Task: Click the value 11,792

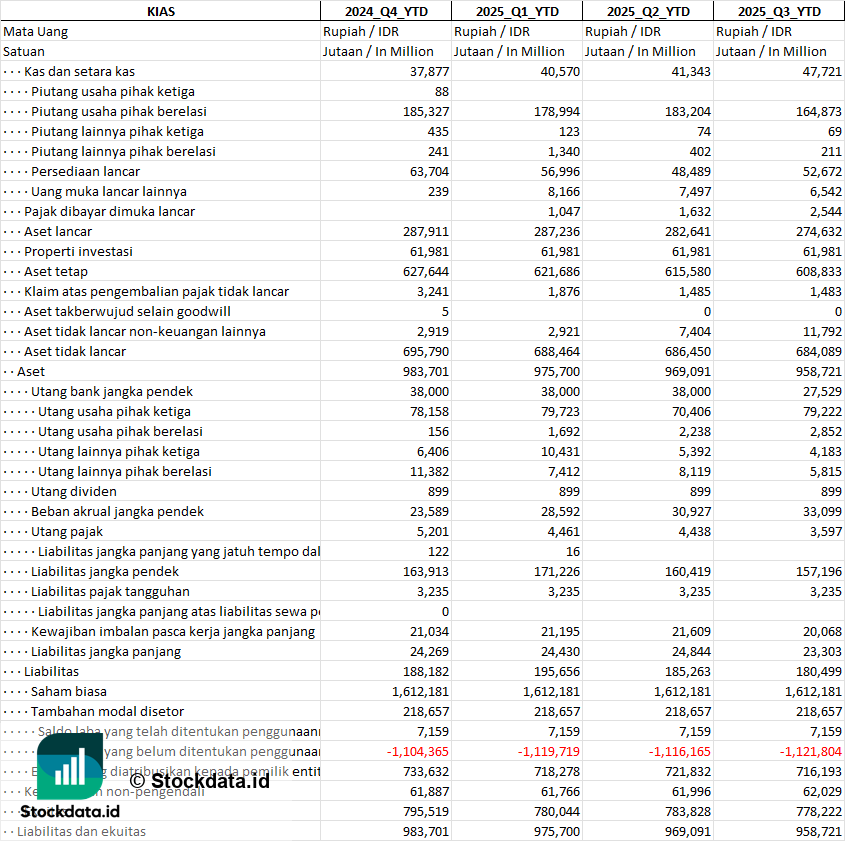Action: tap(822, 331)
